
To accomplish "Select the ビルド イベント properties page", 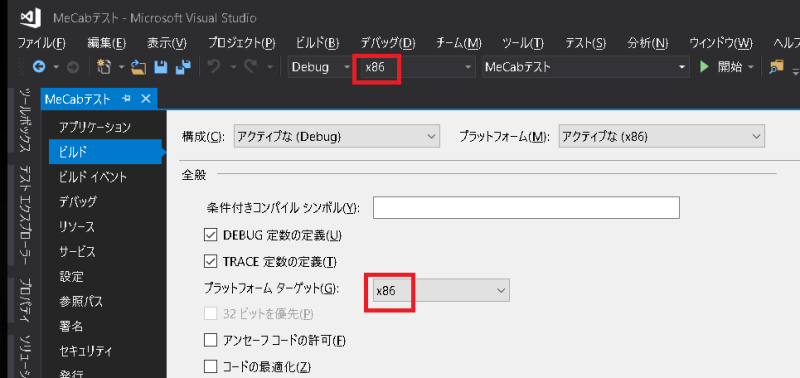I will click(x=93, y=177).
